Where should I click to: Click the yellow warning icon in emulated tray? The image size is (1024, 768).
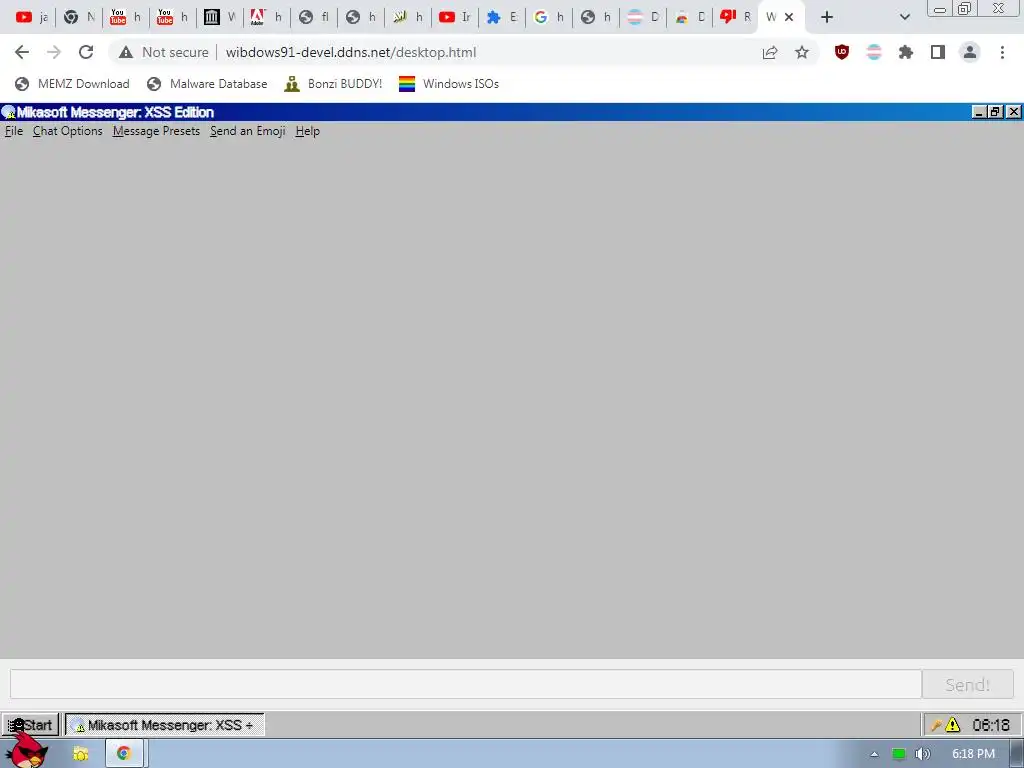(953, 724)
